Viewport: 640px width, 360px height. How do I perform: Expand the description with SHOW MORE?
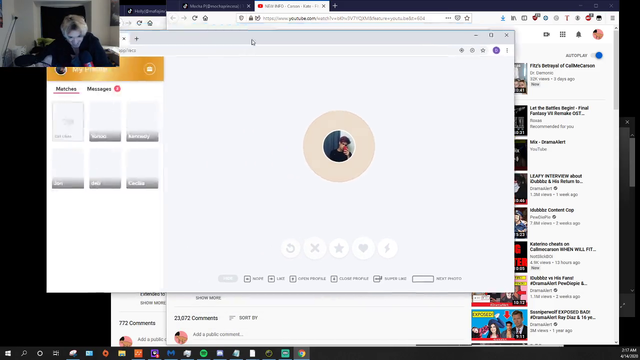coord(208,298)
